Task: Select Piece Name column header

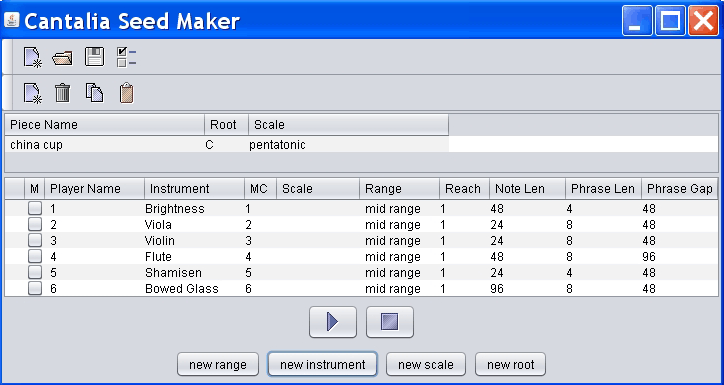Action: tap(105, 125)
